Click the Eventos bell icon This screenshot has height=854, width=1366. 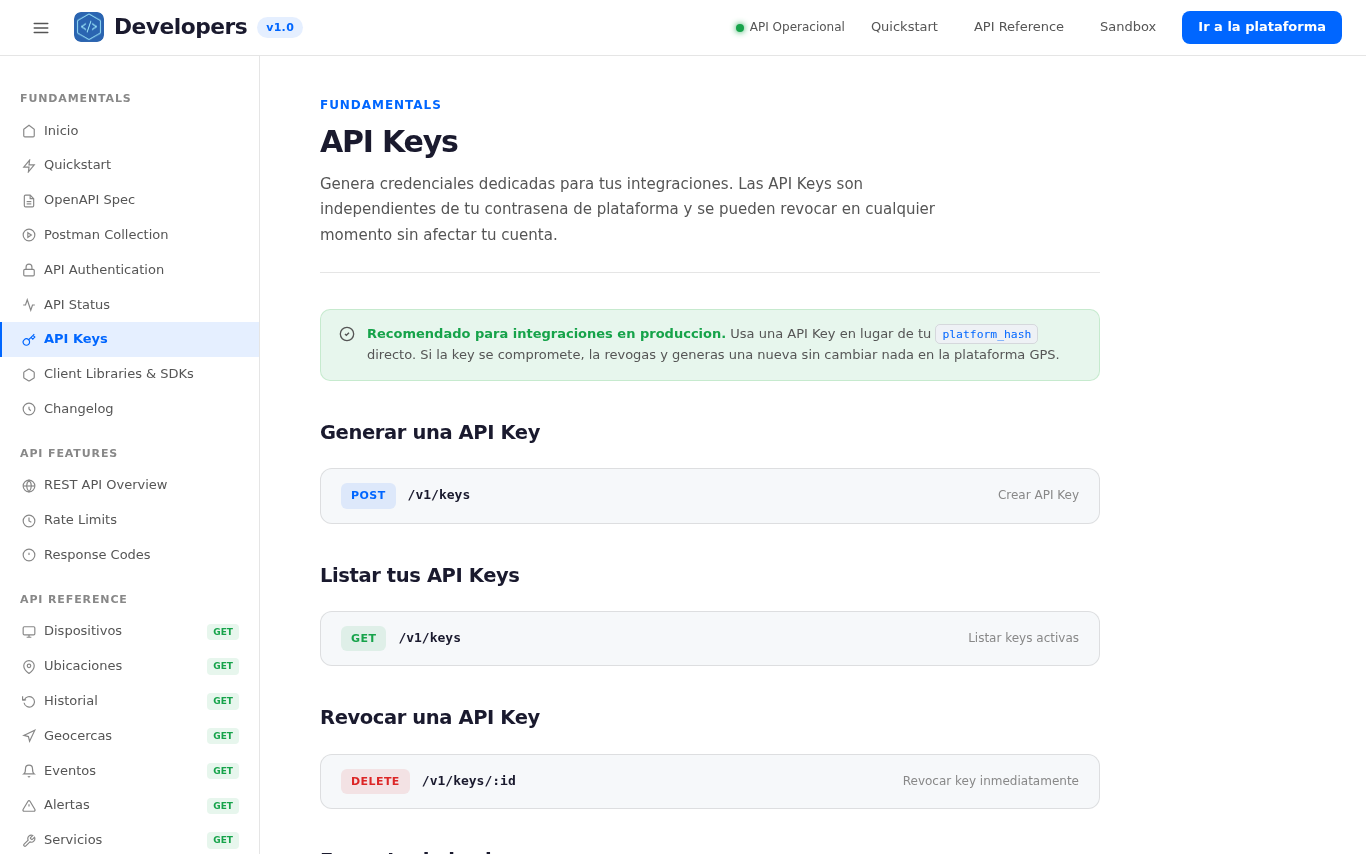point(29,771)
